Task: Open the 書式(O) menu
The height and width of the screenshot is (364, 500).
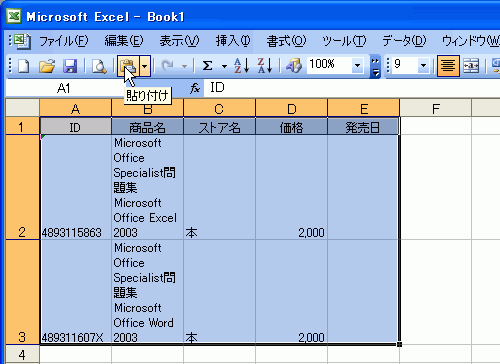Action: 286,41
